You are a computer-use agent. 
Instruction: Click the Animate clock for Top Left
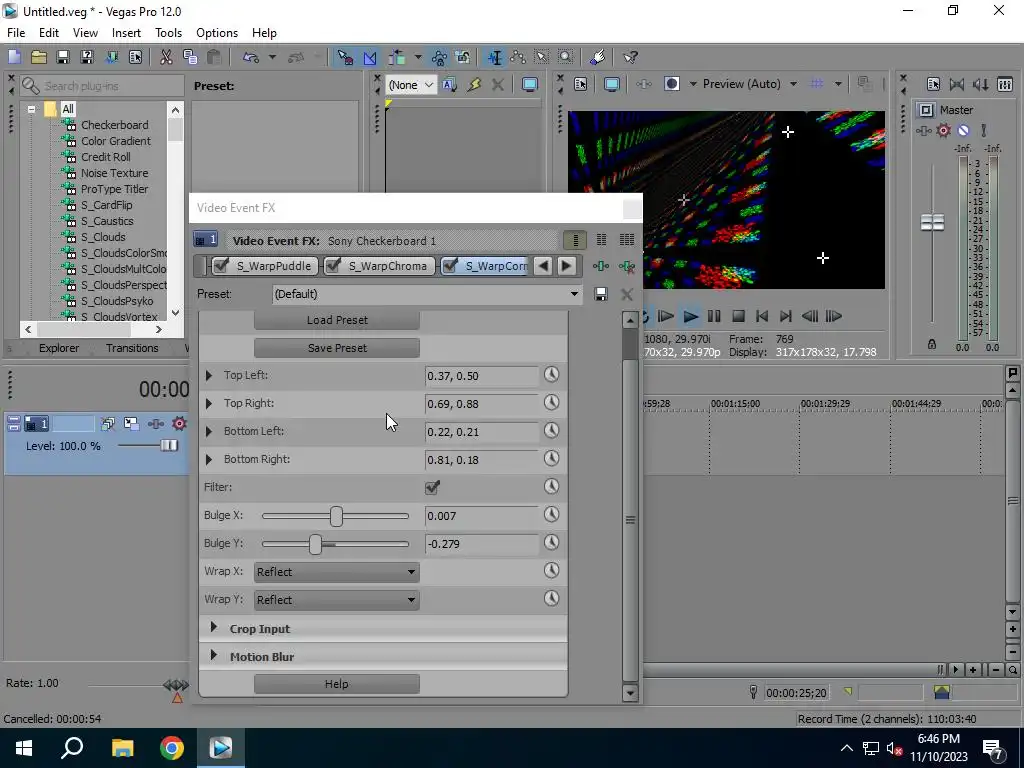click(552, 374)
